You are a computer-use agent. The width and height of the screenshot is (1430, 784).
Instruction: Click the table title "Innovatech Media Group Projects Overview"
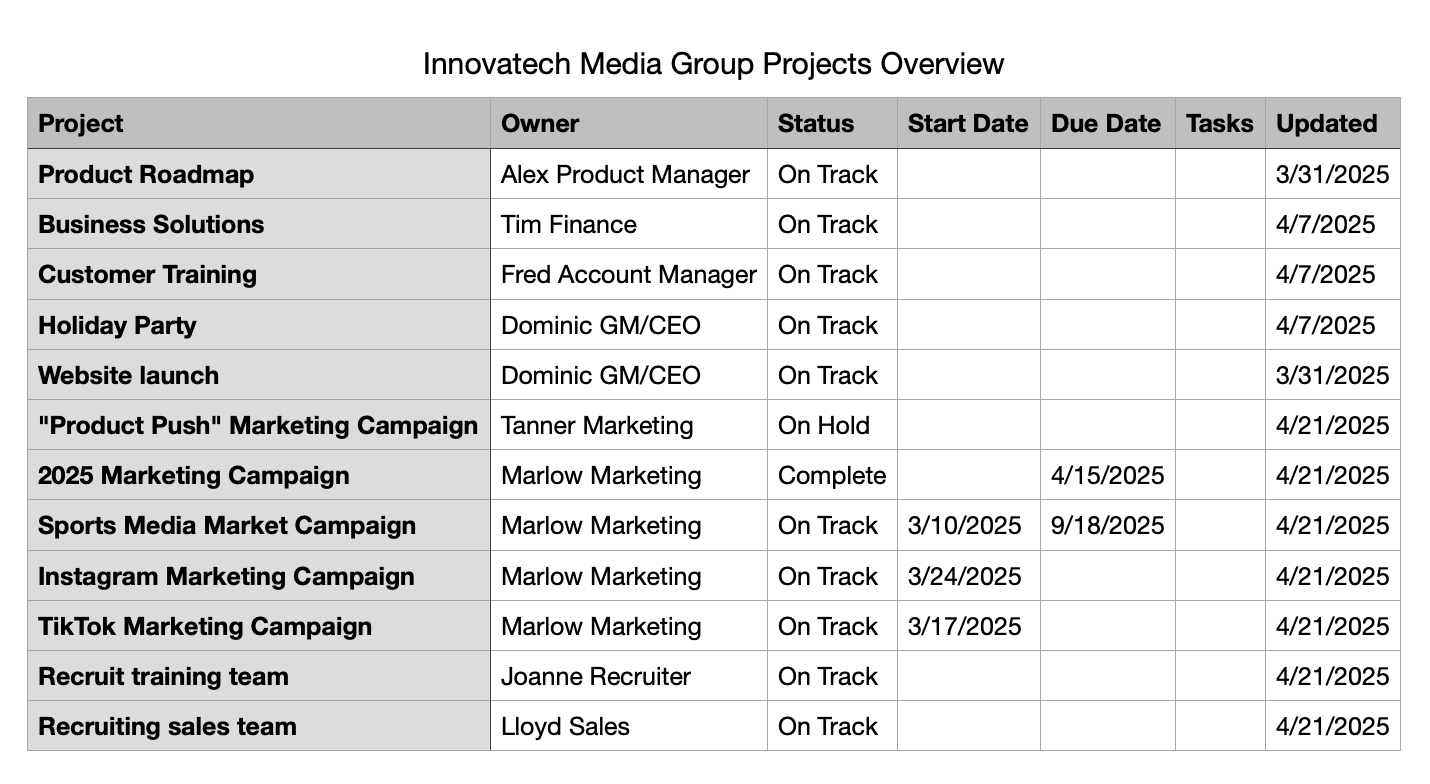pos(713,64)
